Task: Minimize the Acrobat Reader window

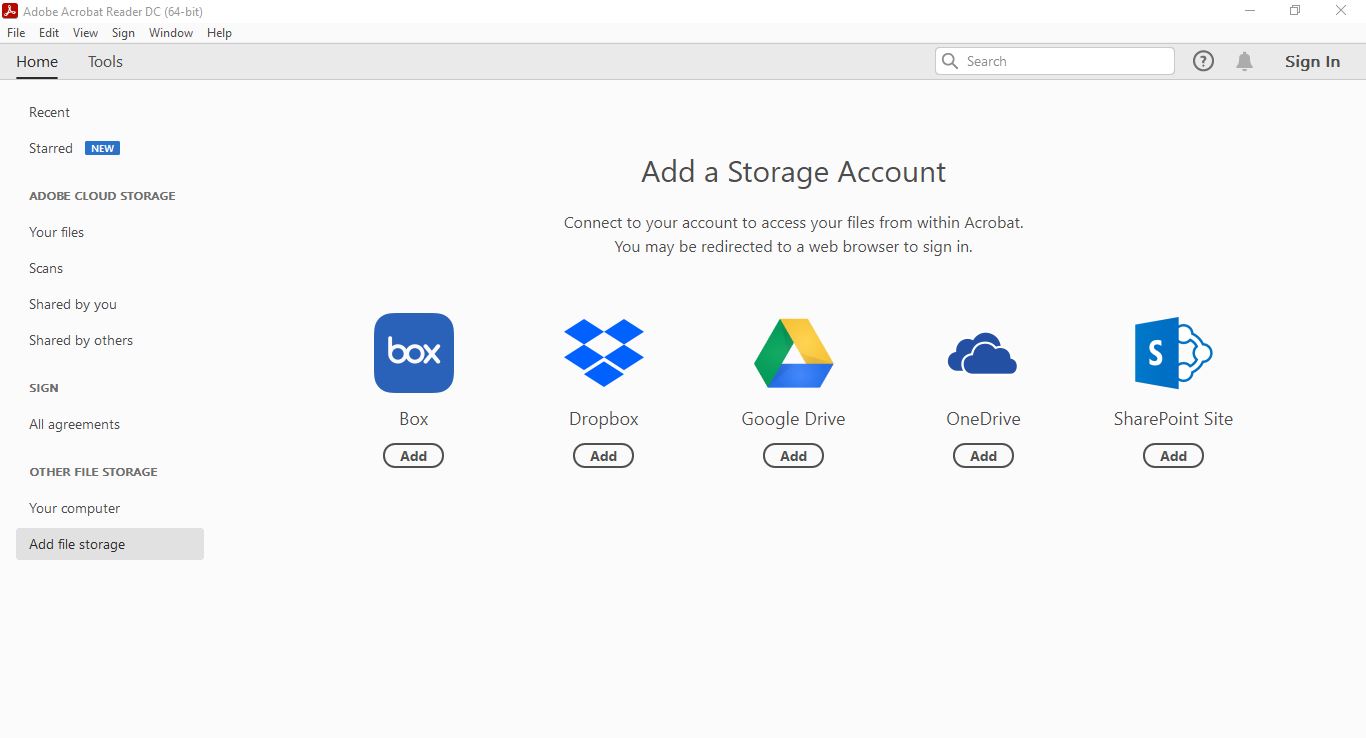Action: pos(1250,11)
